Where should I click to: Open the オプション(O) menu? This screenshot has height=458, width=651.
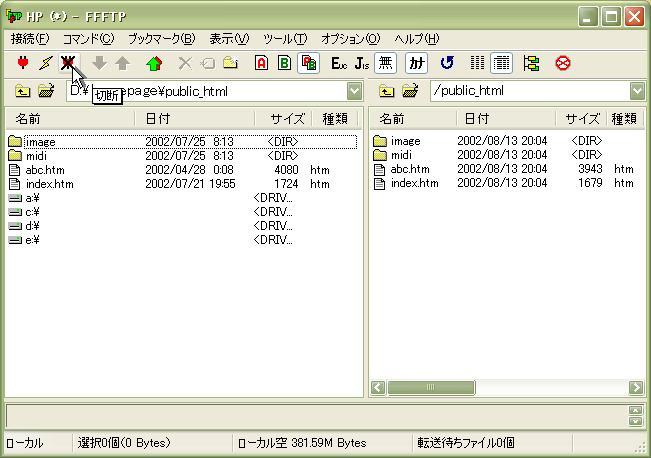coord(350,39)
